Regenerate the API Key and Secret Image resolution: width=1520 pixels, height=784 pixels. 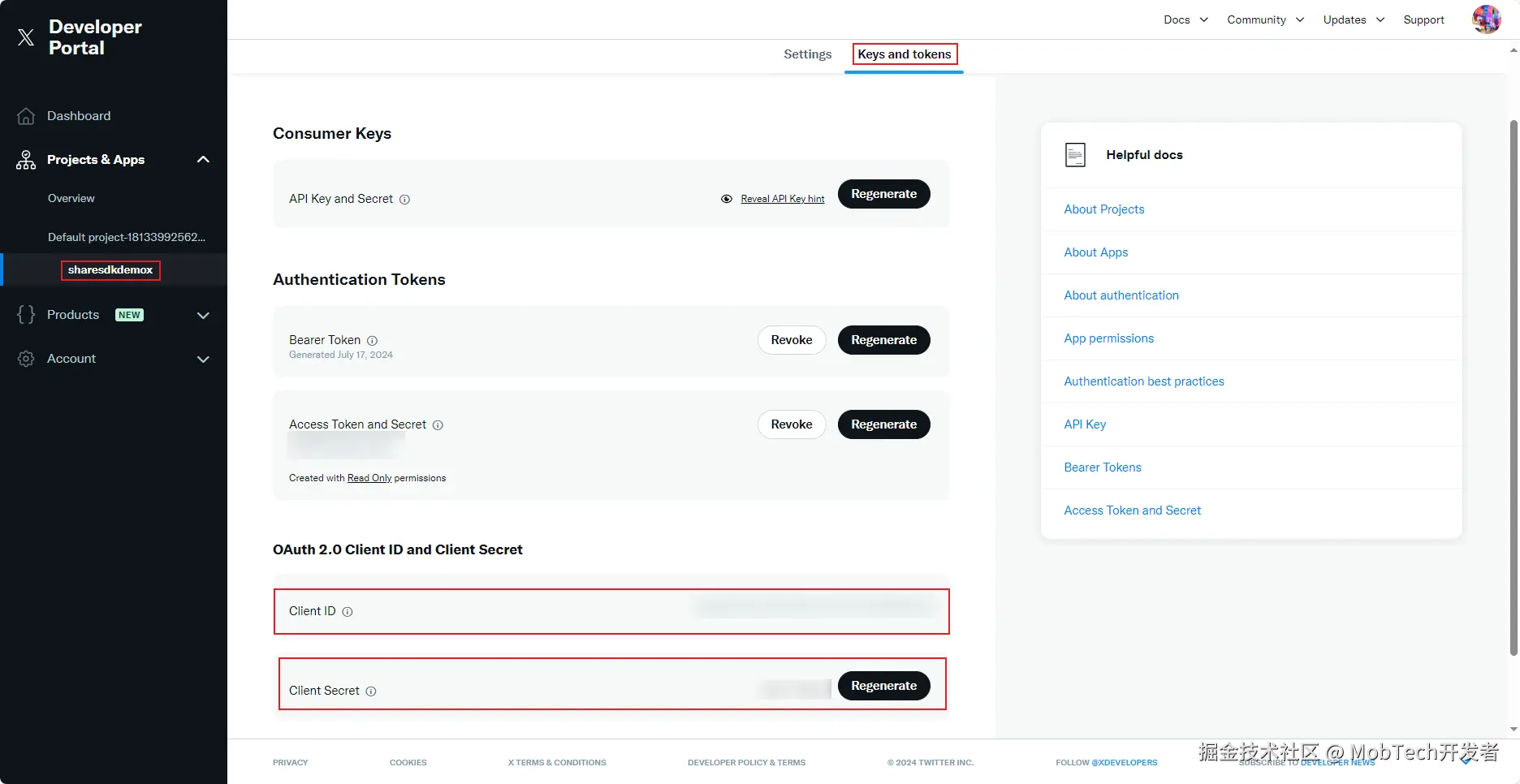point(883,194)
